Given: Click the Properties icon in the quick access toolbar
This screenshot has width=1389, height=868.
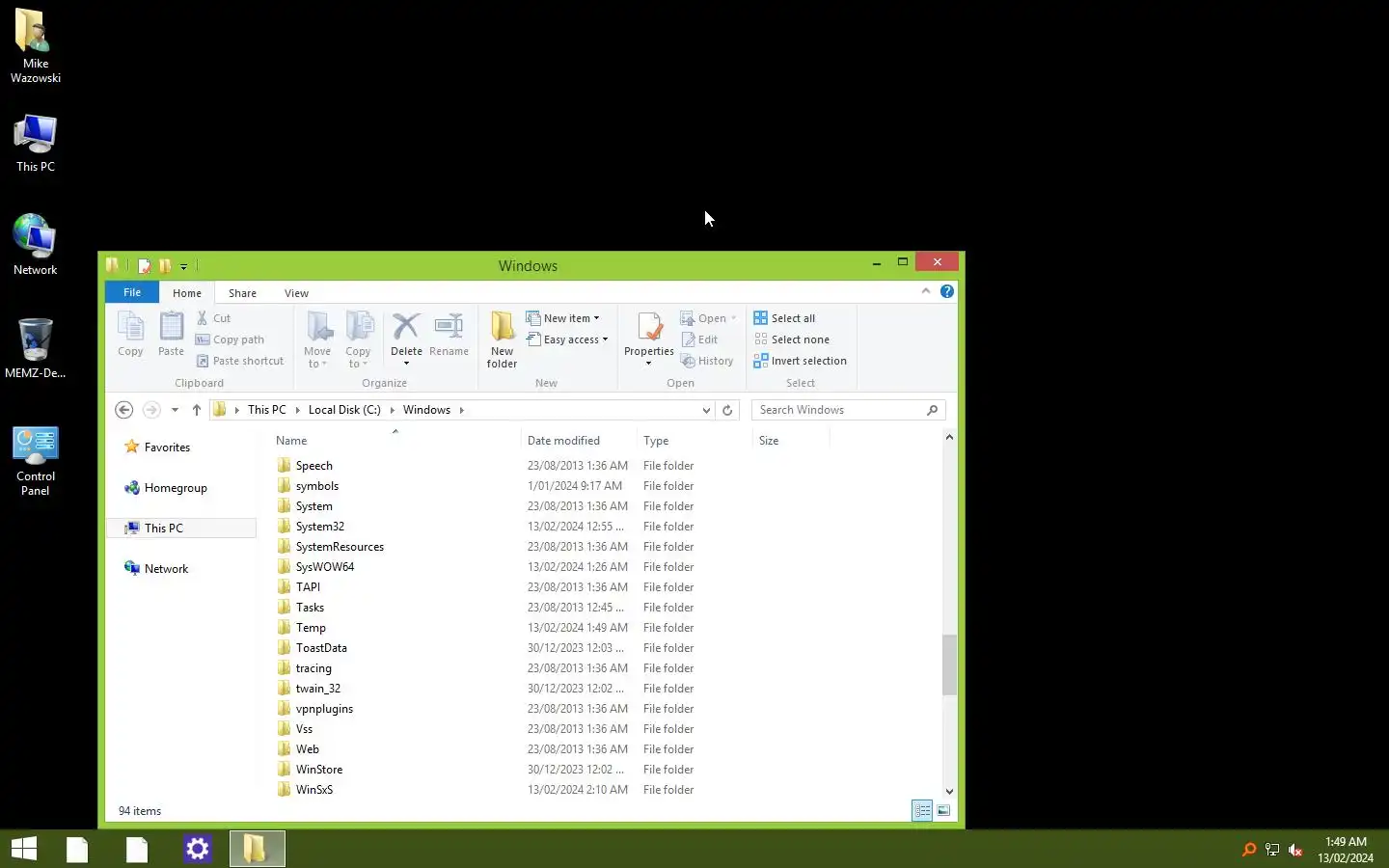Looking at the screenshot, I should 144,266.
